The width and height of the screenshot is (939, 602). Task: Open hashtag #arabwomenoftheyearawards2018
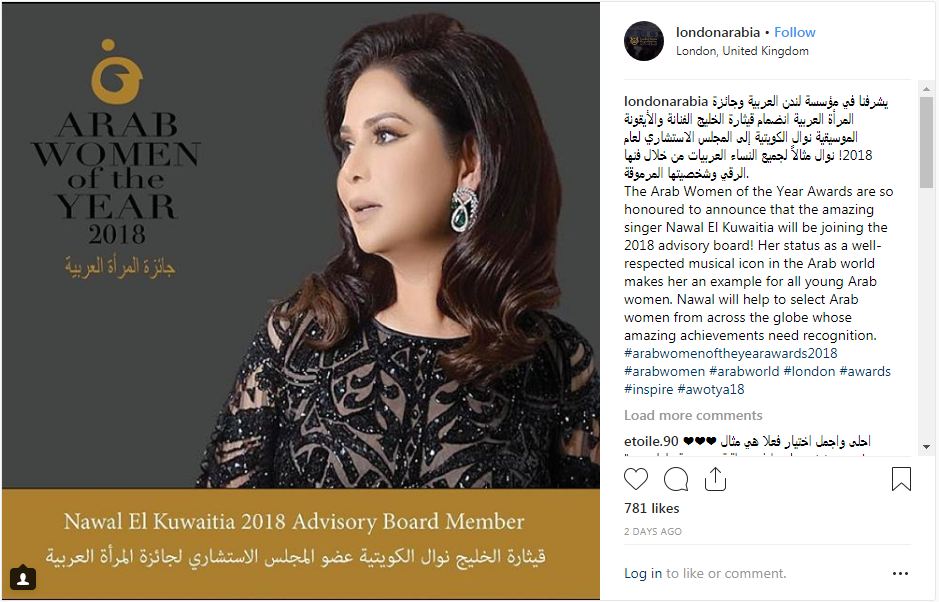pyautogui.click(x=731, y=353)
